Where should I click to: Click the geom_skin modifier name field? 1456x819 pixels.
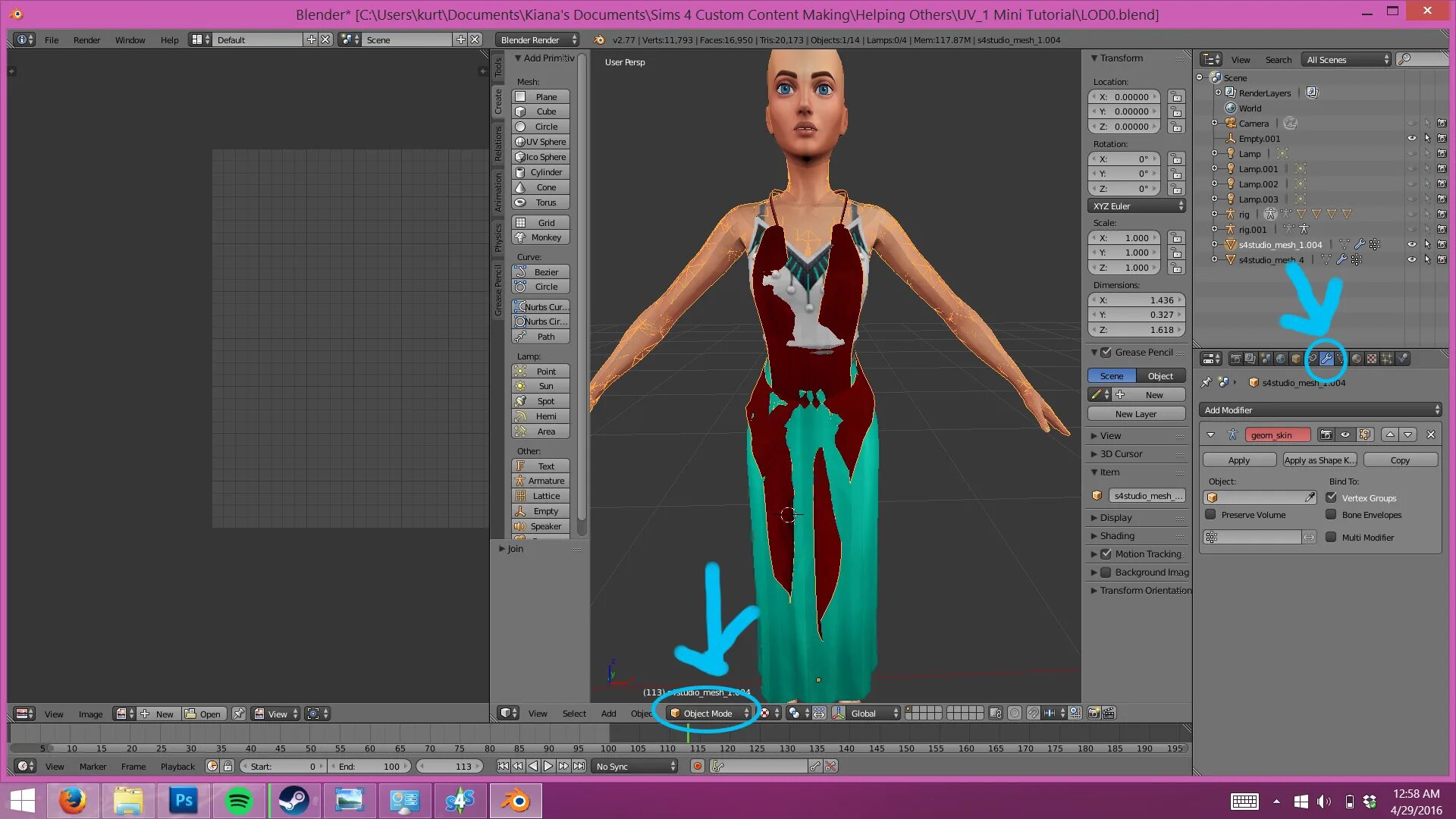coord(1278,435)
